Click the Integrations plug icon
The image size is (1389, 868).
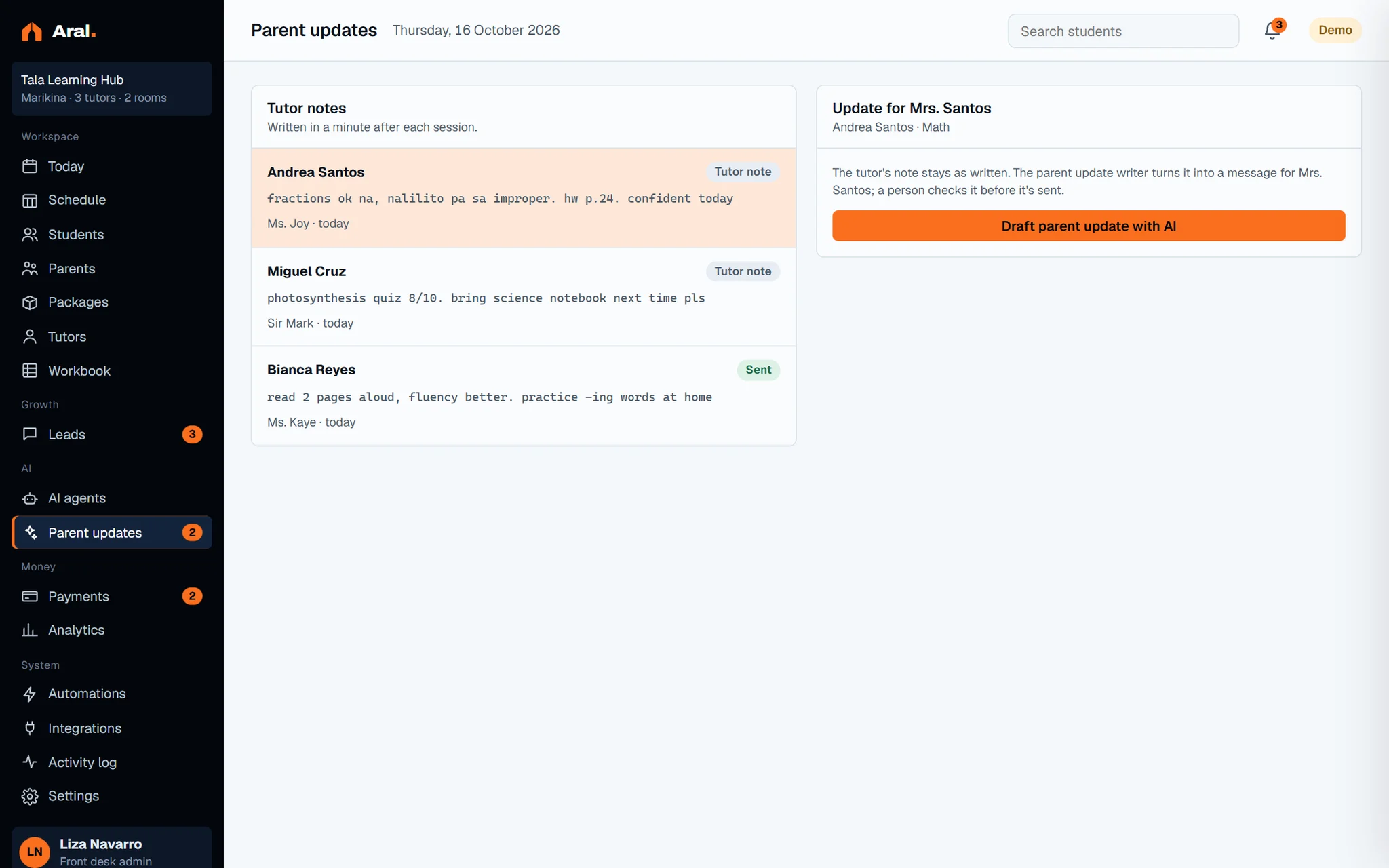[30, 728]
